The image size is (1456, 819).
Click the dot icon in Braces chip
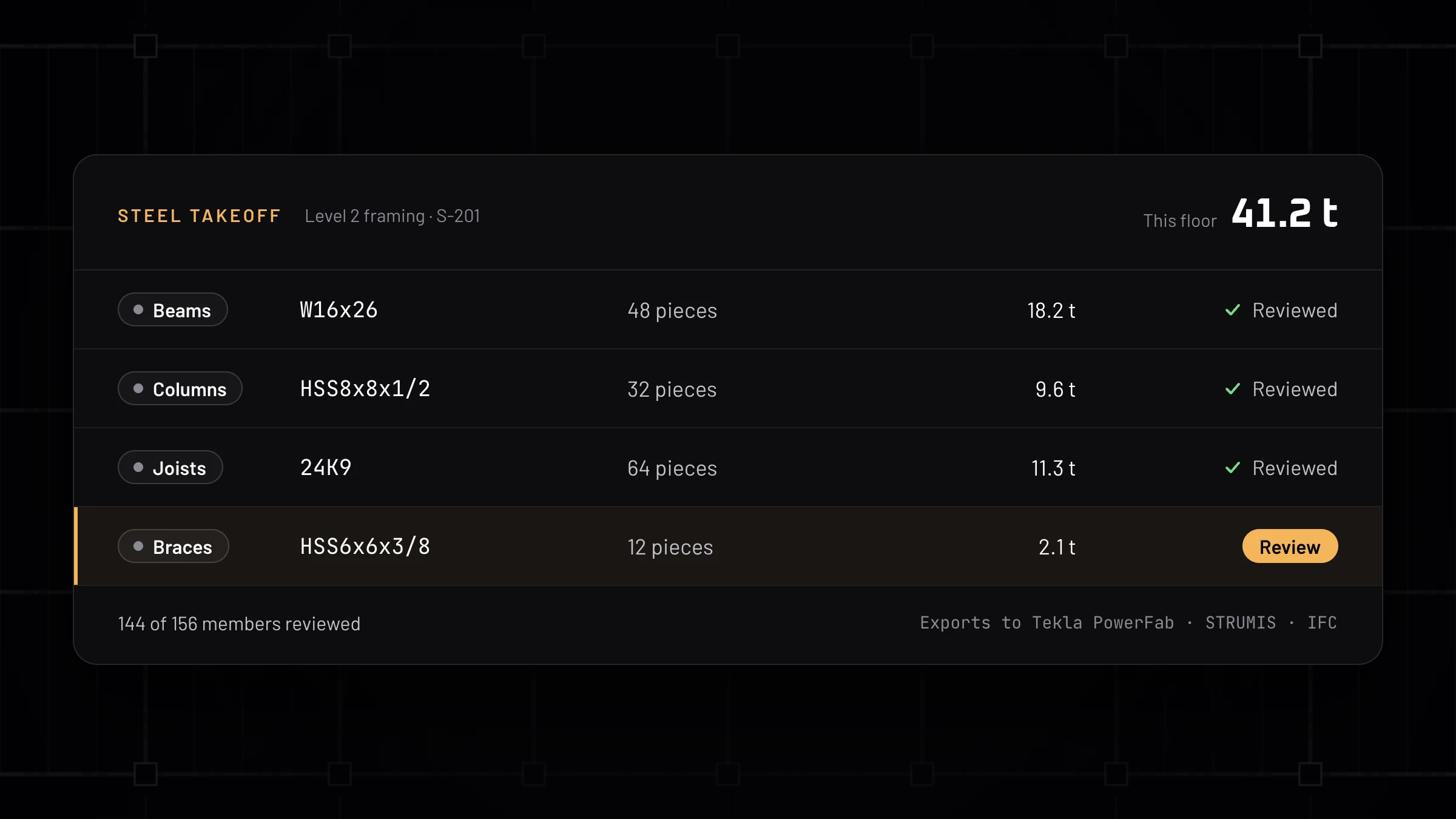tap(138, 547)
